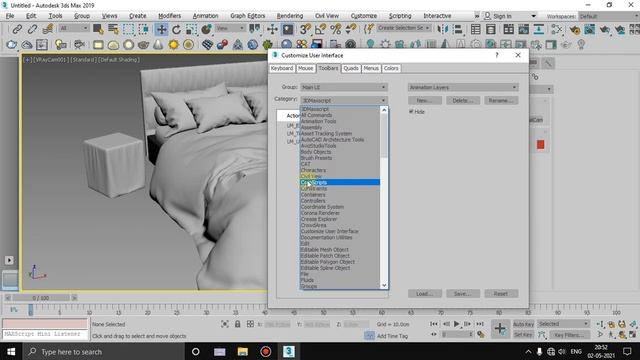
Task: Click the Mirror tool icon
Action: 442,29
